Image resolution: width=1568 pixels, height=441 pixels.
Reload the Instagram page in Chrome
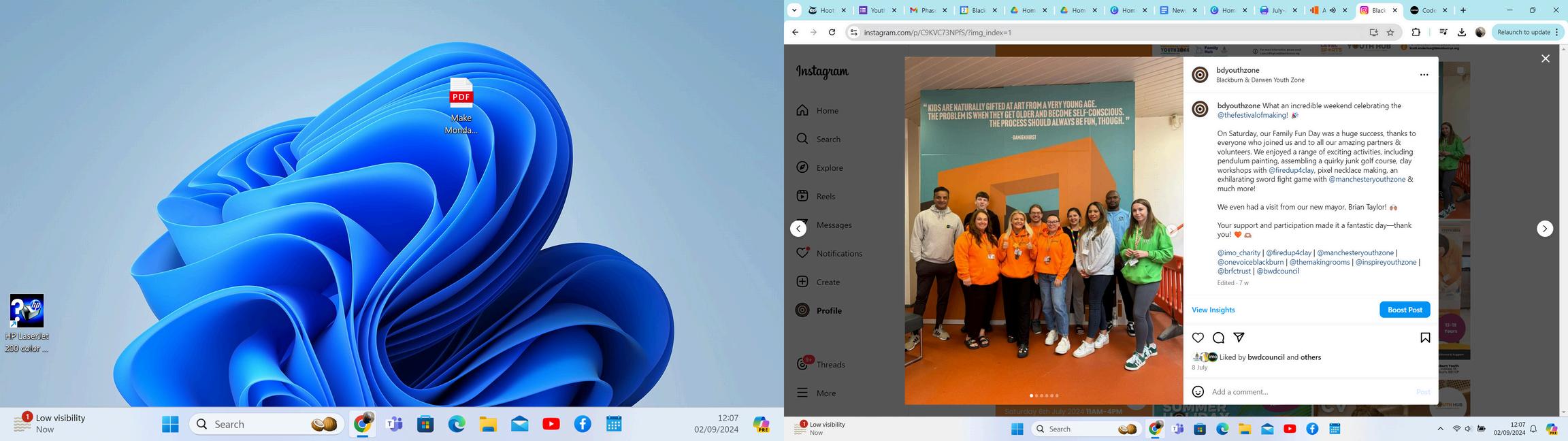coord(832,32)
